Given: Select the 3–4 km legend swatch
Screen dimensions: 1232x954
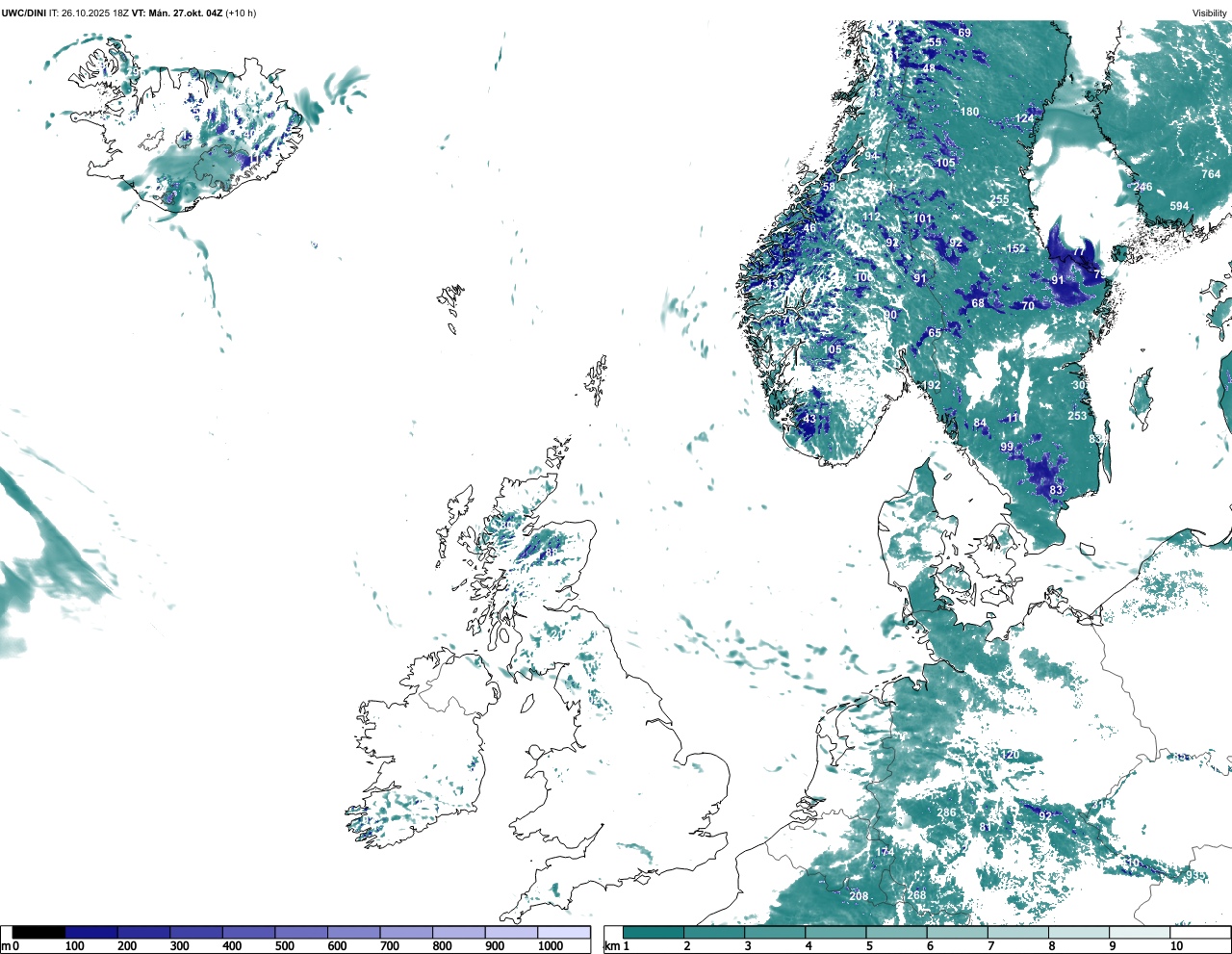Looking at the screenshot, I should tap(775, 932).
